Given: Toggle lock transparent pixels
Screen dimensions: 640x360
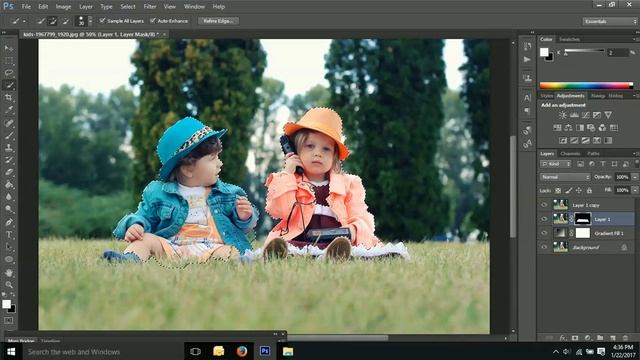Looking at the screenshot, I should pos(558,191).
